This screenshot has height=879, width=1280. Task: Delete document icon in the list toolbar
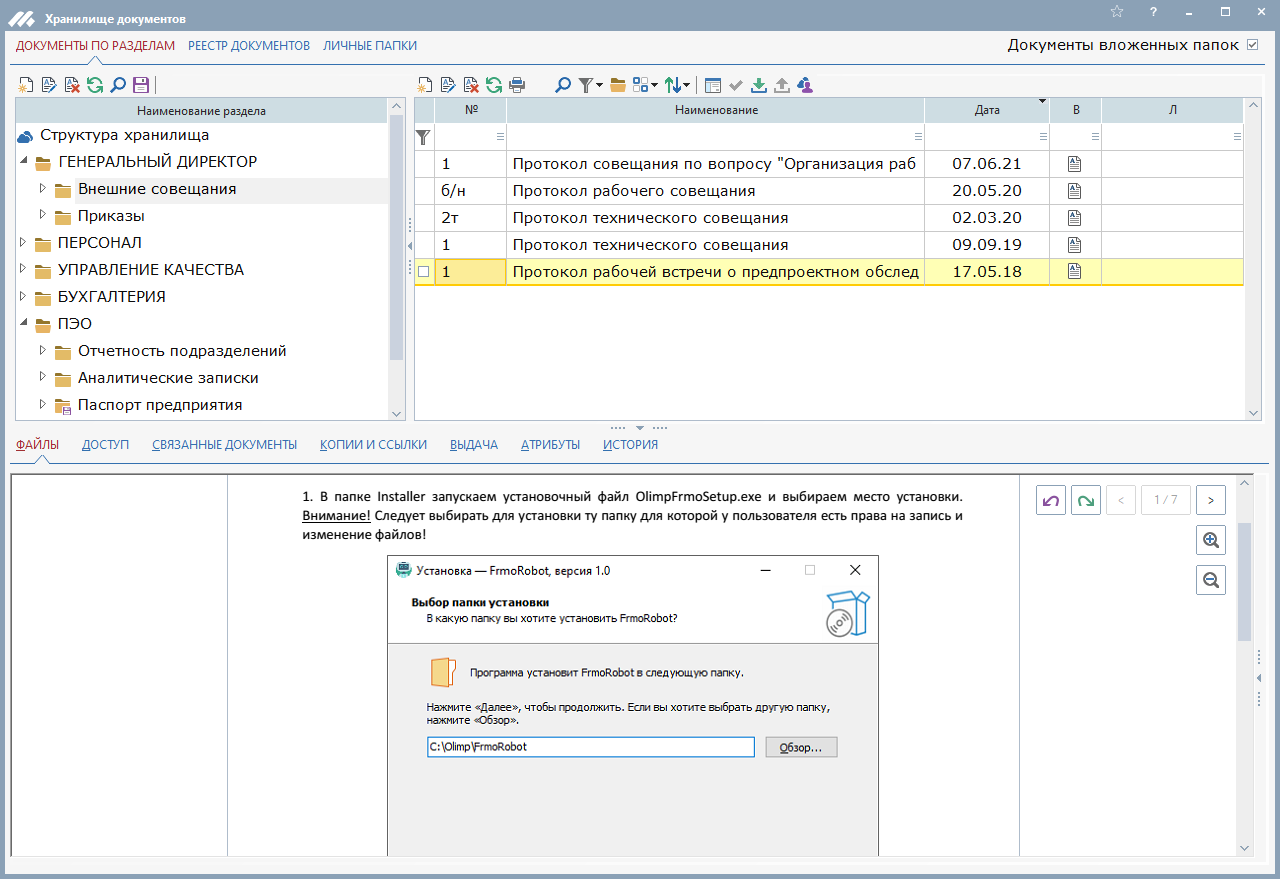(471, 85)
